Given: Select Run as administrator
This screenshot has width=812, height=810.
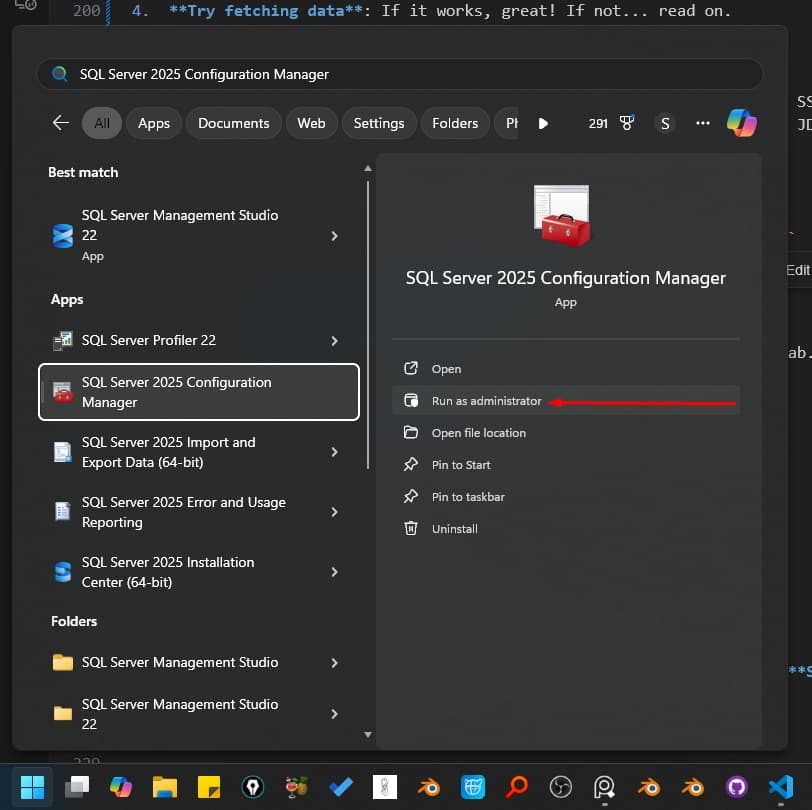Looking at the screenshot, I should pos(486,400).
